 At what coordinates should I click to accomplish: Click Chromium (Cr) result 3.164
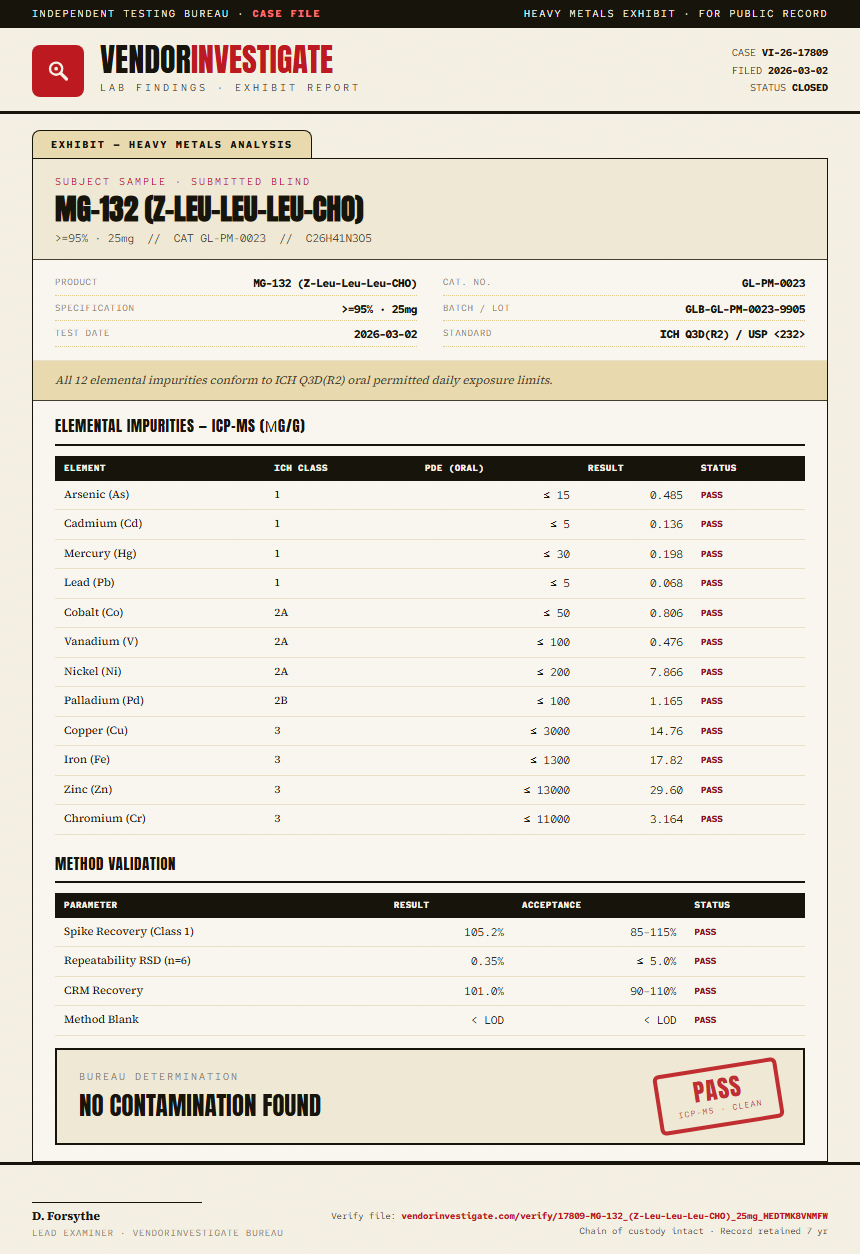coord(666,819)
